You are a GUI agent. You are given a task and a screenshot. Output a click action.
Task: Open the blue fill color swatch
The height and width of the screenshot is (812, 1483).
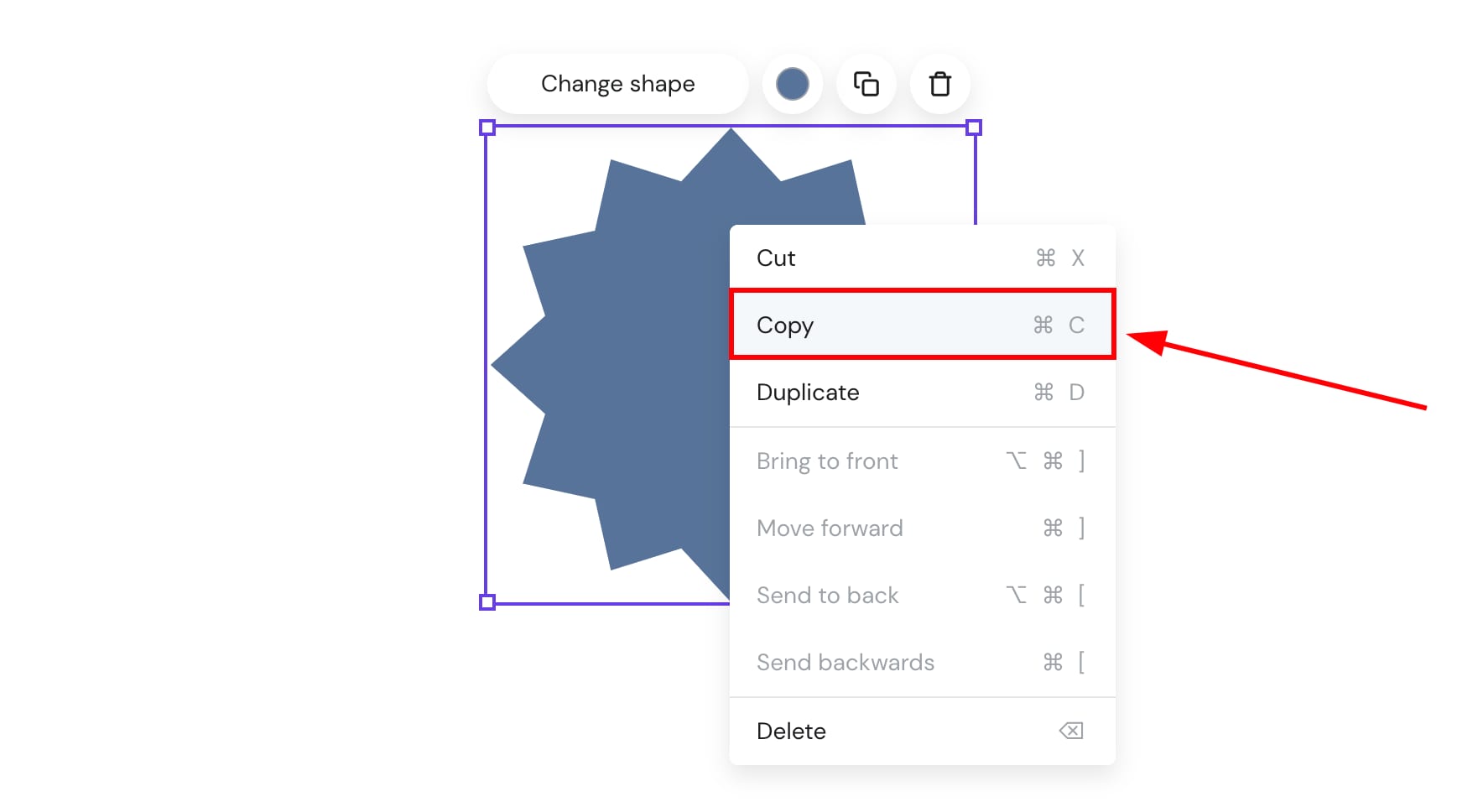(x=792, y=84)
